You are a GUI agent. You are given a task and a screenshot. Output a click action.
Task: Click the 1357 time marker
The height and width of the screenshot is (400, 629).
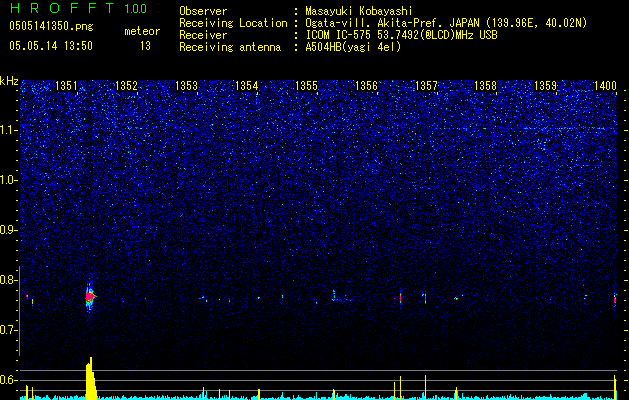tap(426, 85)
